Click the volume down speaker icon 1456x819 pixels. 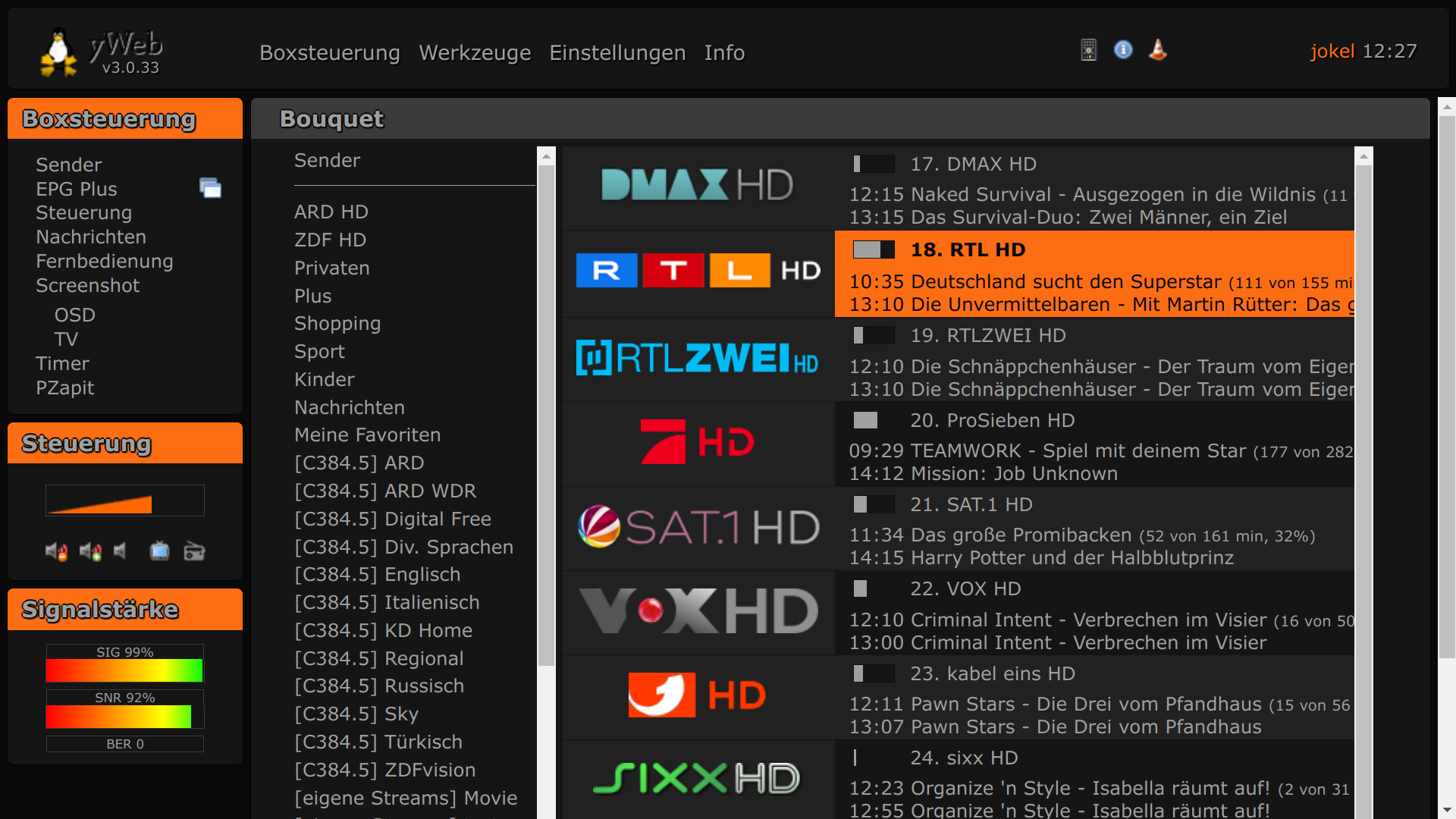click(56, 551)
